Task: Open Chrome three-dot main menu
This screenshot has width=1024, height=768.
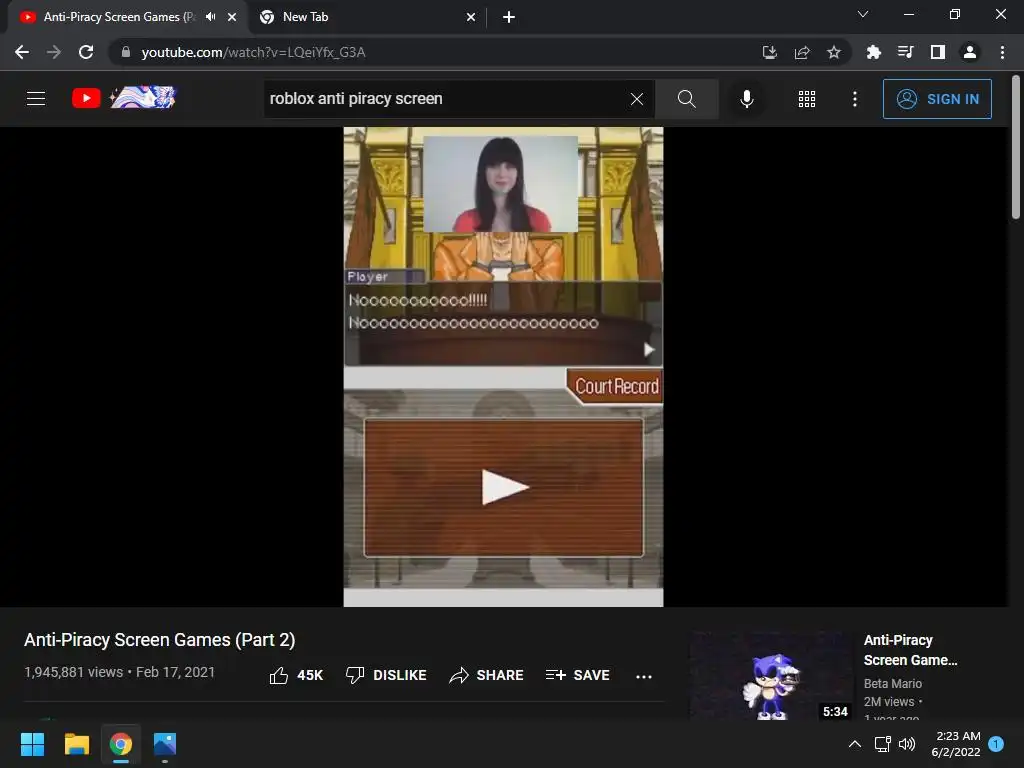Action: click(x=1002, y=52)
